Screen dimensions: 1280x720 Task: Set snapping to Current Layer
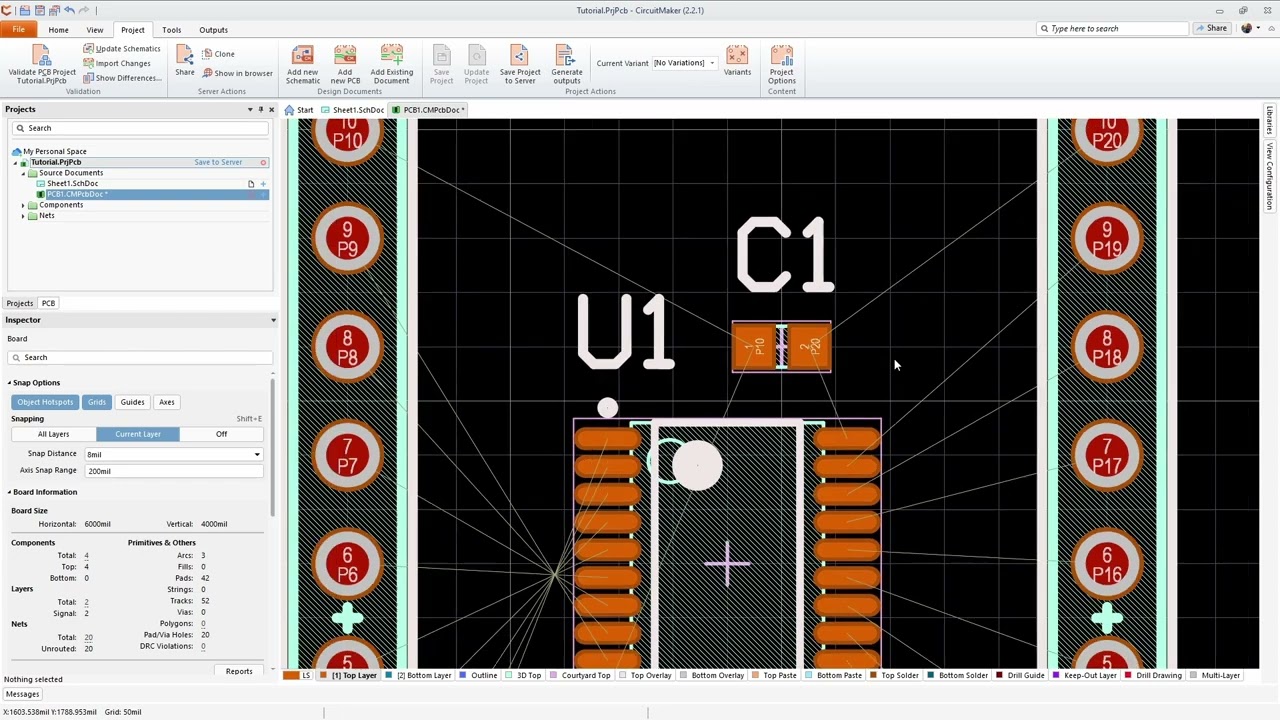click(x=138, y=434)
